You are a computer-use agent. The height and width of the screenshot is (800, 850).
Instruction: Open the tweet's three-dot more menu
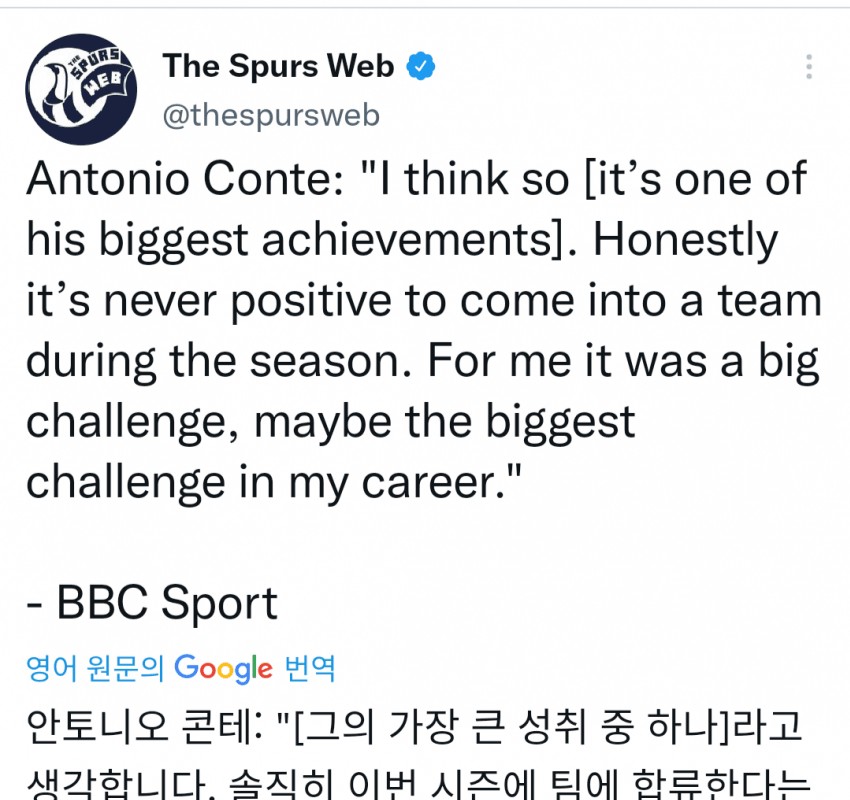pos(808,68)
